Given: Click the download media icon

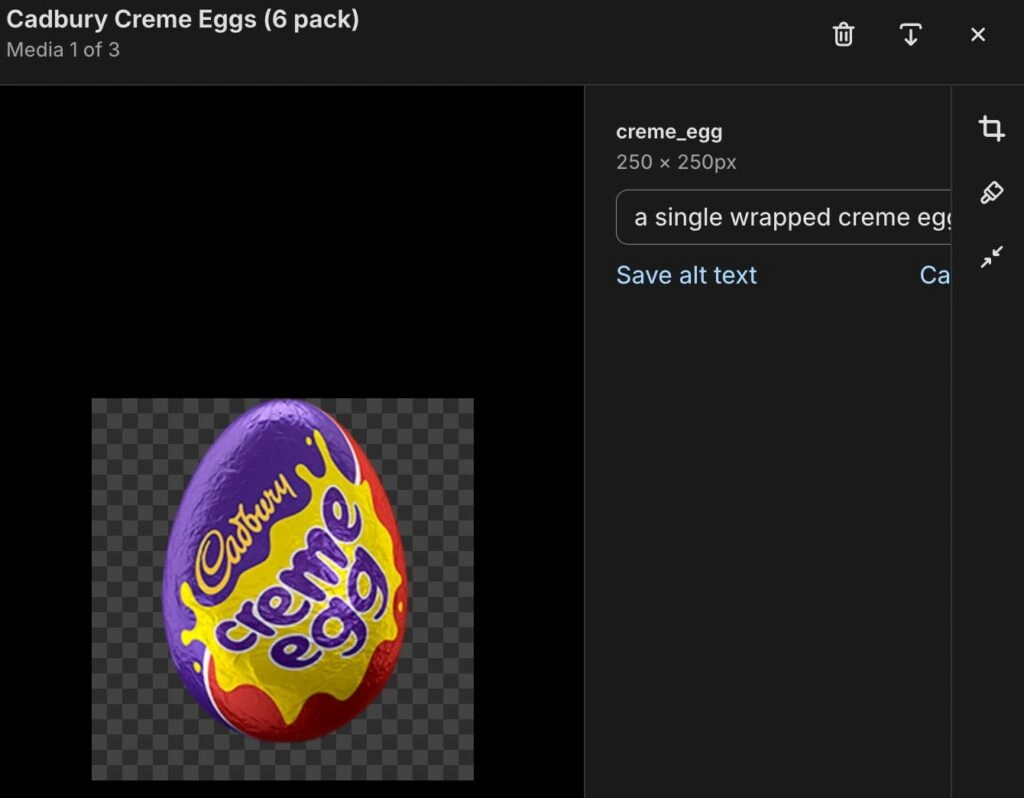Looking at the screenshot, I should point(910,35).
